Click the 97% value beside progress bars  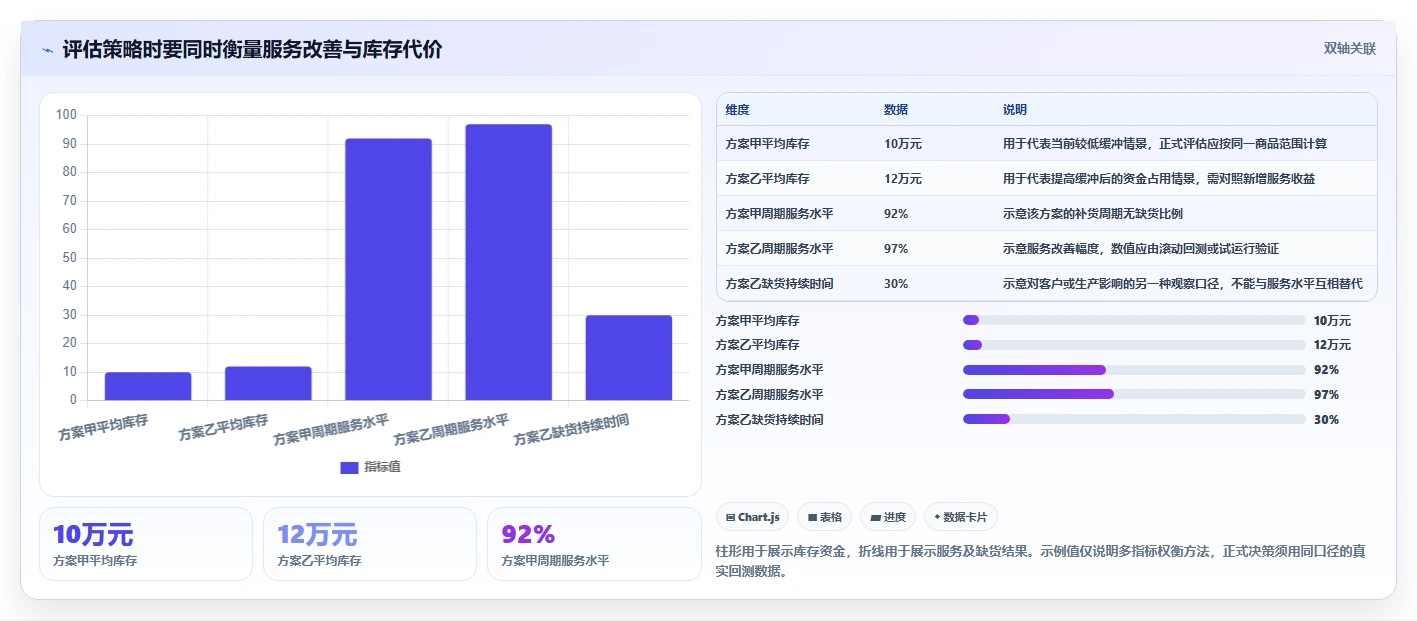(1326, 395)
